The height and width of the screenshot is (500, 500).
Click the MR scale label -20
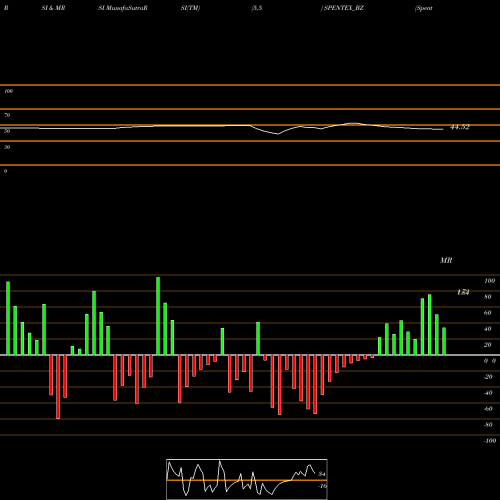coord(488,377)
